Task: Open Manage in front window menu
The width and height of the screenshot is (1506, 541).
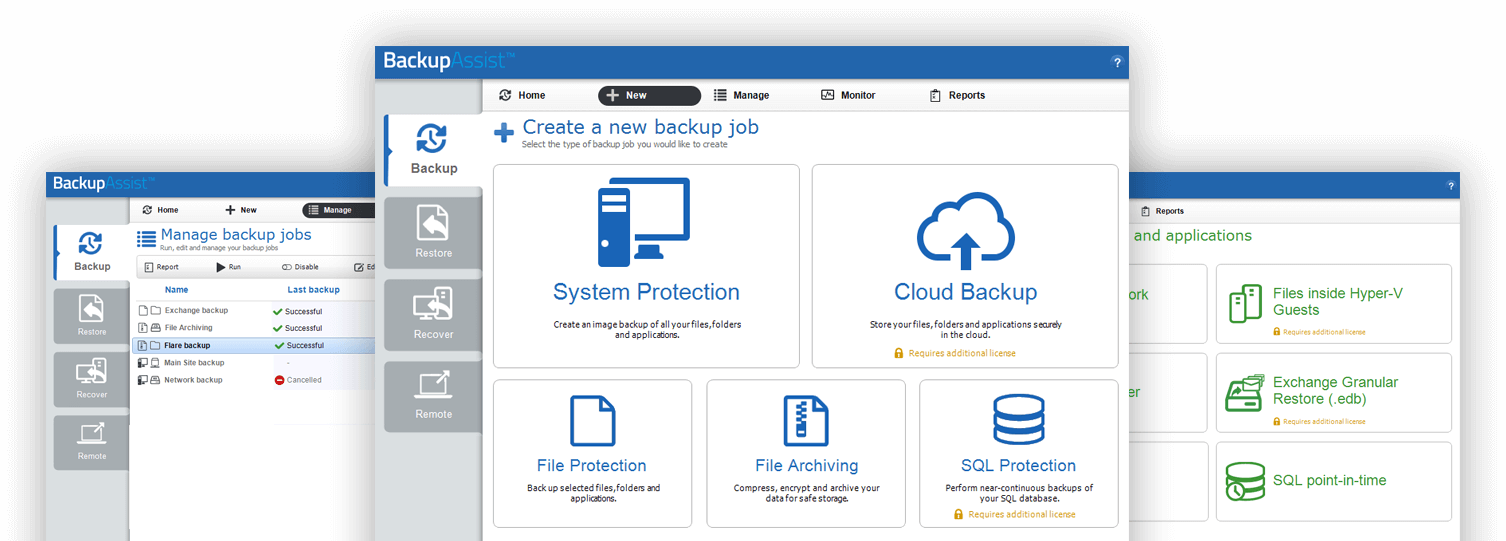Action: (x=741, y=95)
